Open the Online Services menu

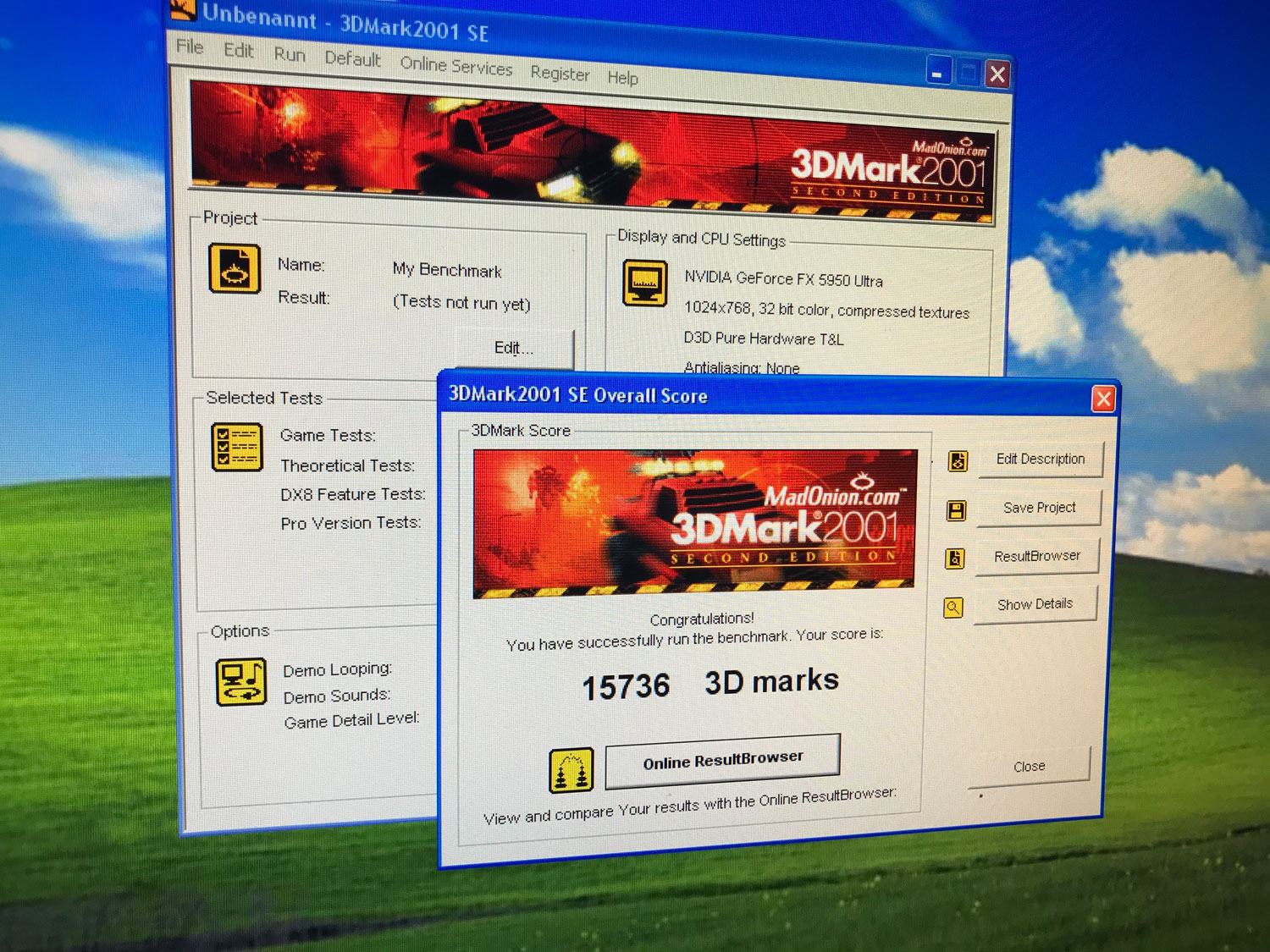point(456,66)
